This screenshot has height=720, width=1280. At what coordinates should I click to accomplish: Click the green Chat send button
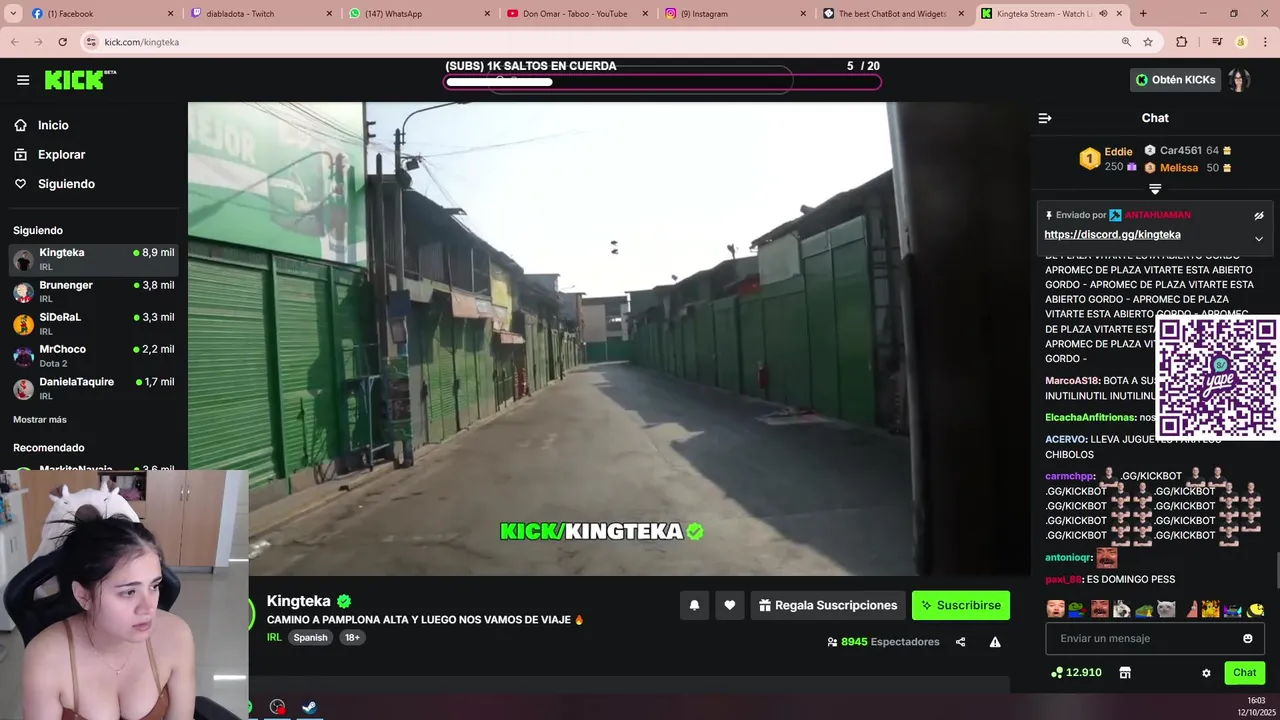(1245, 673)
